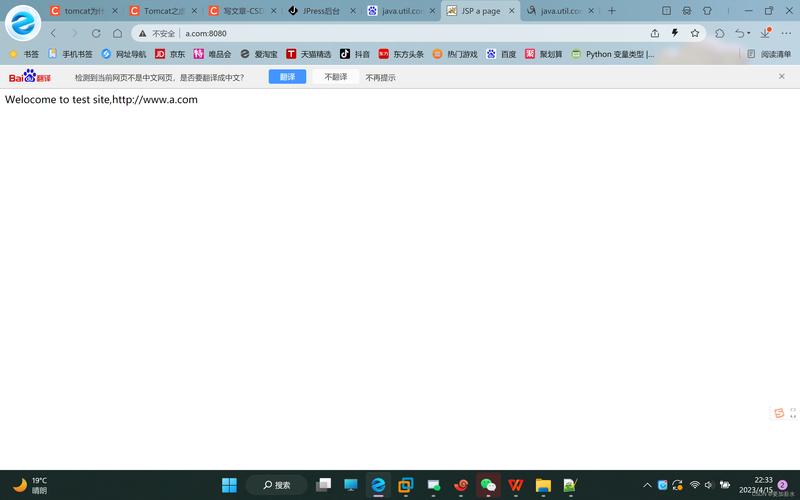This screenshot has width=800, height=500.
Task: Click the 不再提示 link
Action: tap(380, 77)
